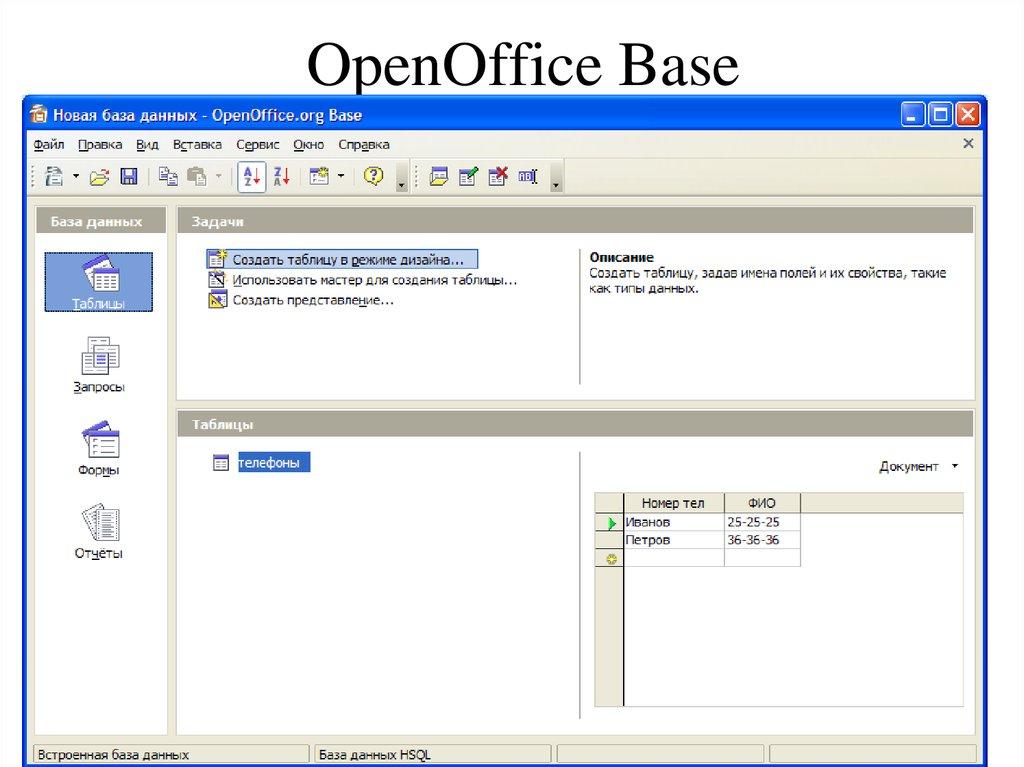Click the Sort Descending toolbar icon

click(x=281, y=176)
